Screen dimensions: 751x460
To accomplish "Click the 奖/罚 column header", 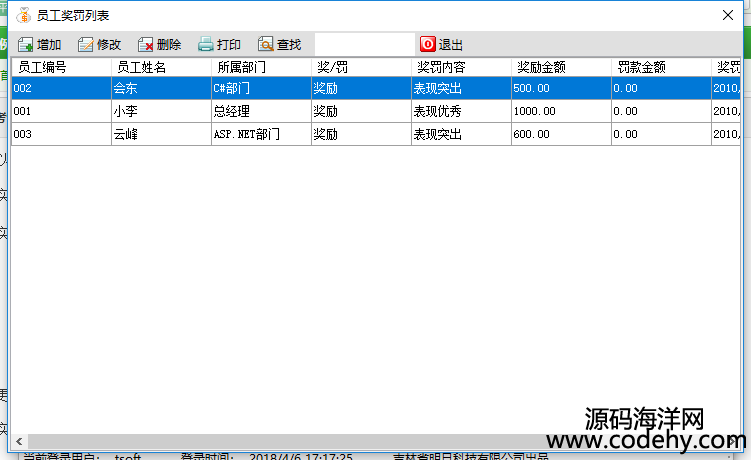I will tap(362, 67).
